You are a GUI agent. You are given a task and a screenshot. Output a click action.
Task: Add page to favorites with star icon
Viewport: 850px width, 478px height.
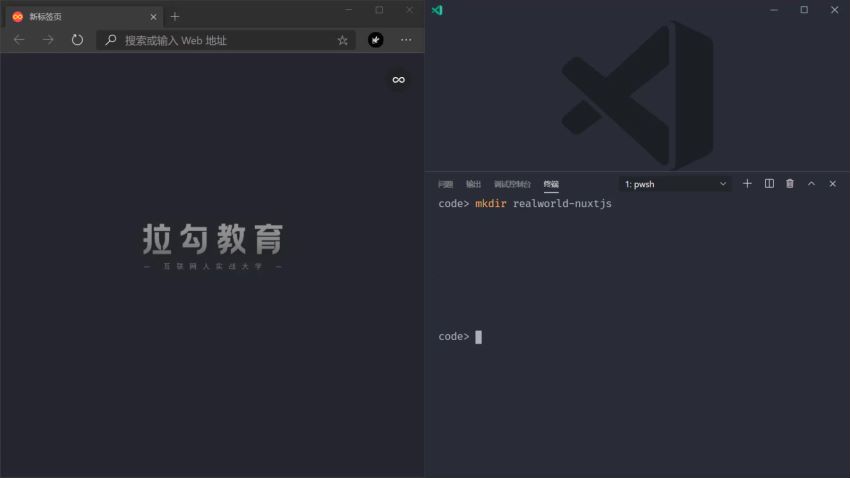click(343, 40)
